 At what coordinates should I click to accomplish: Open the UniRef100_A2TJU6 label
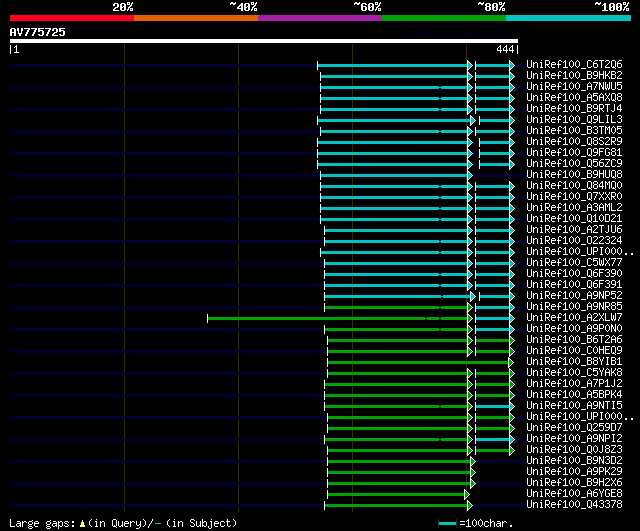pyautogui.click(x=574, y=230)
